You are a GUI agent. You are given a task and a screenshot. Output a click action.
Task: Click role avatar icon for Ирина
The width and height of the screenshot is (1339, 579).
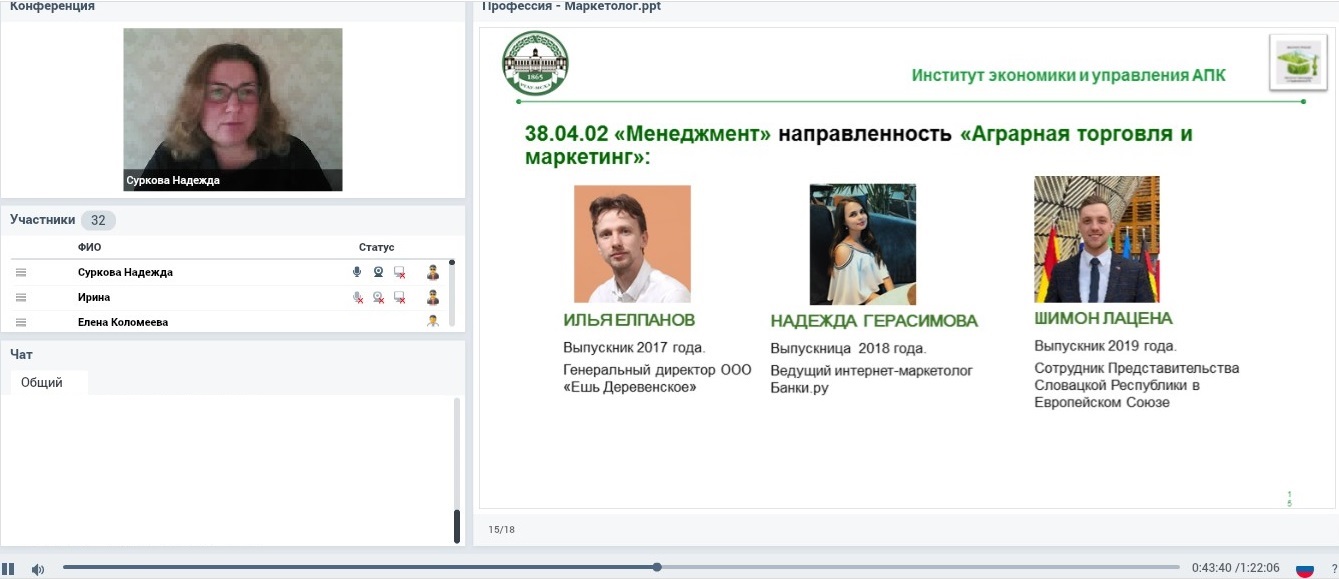tap(433, 297)
